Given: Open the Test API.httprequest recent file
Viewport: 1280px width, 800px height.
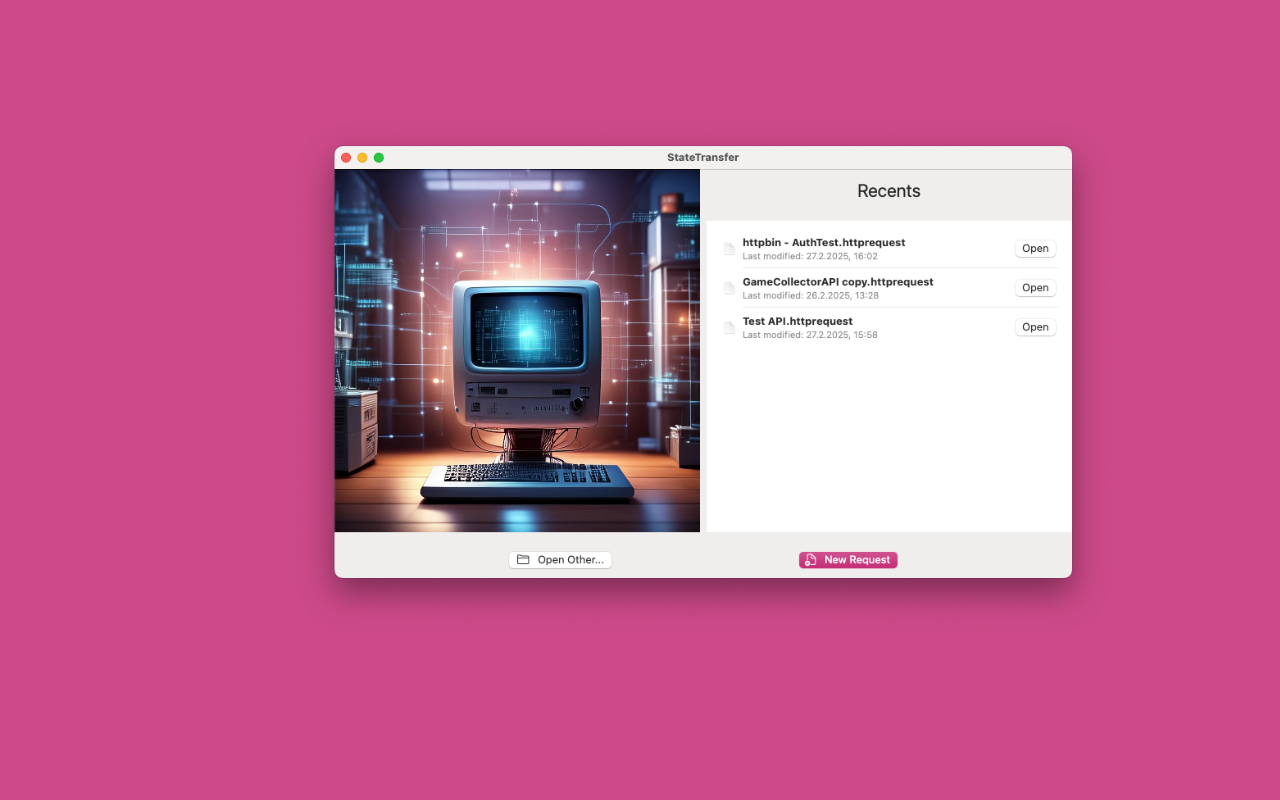Looking at the screenshot, I should point(1035,327).
